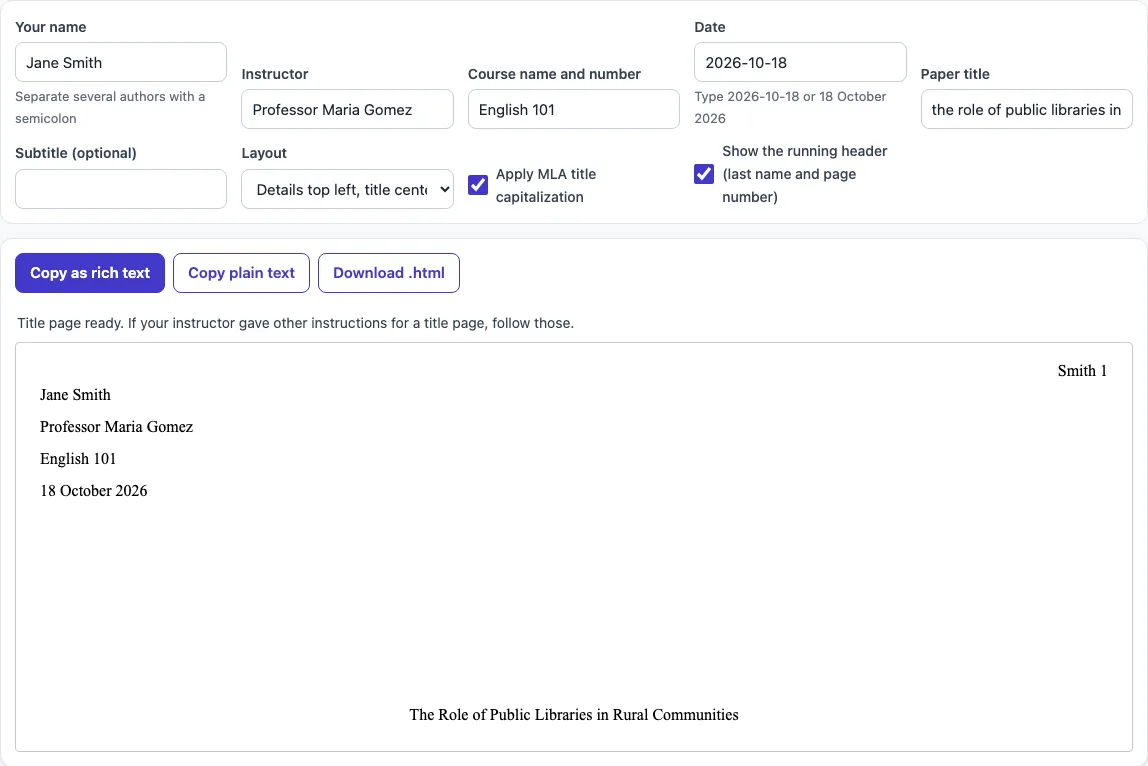Image resolution: width=1148 pixels, height=766 pixels.
Task: Focus the Your name input field
Action: (121, 62)
